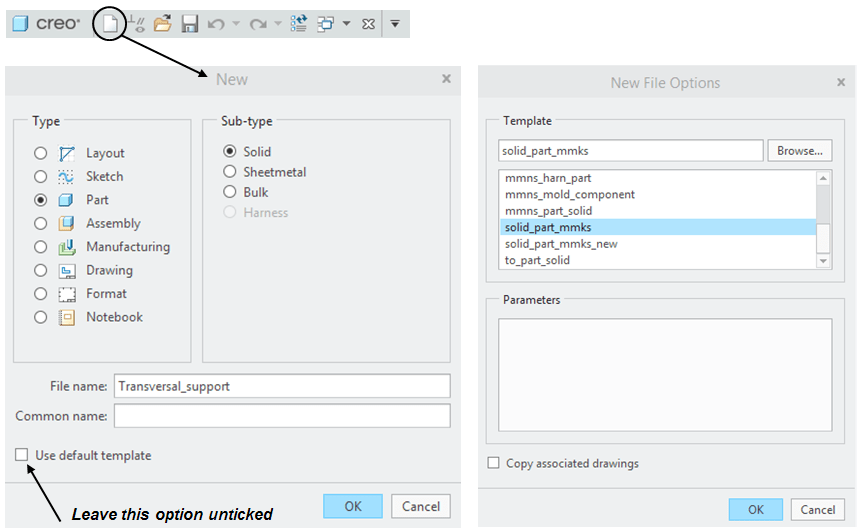
Task: Click the Close window icon in toolbar
Action: click(x=368, y=23)
